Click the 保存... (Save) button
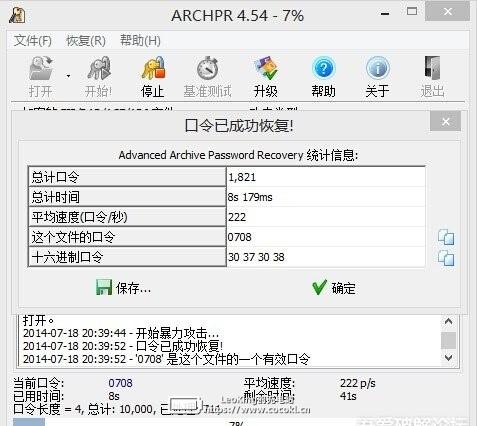The image size is (477, 426). tap(124, 288)
